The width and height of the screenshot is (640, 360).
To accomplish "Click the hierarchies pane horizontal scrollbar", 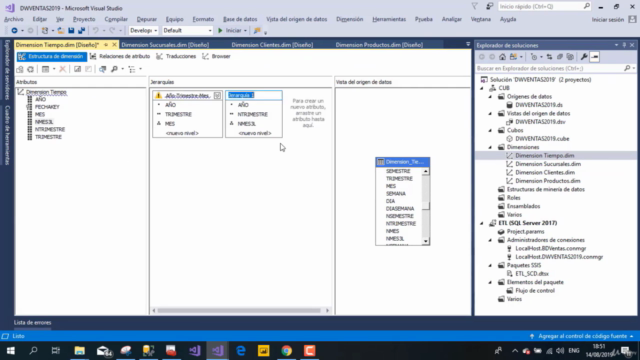I will point(240,311).
